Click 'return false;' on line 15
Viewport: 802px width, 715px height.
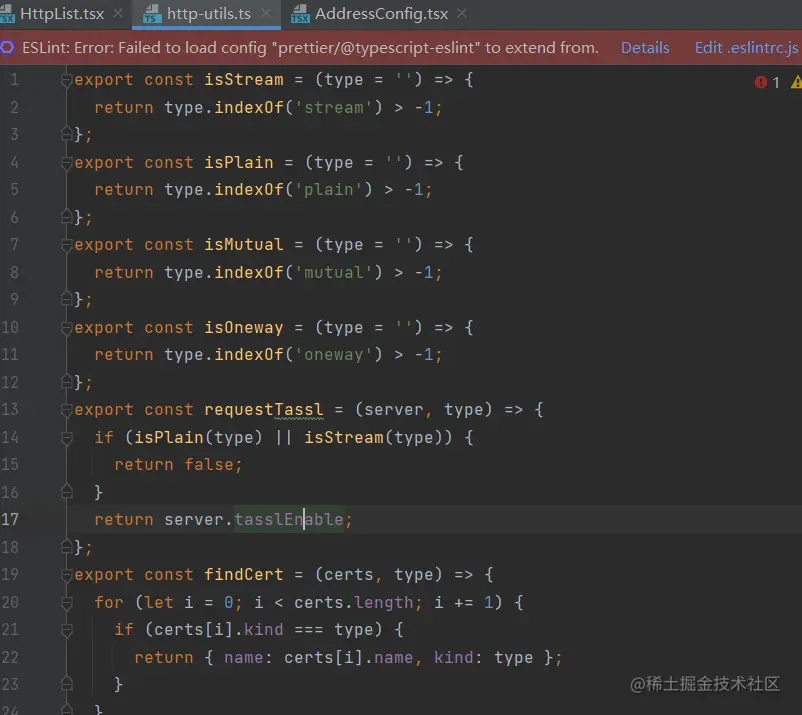tap(178, 464)
